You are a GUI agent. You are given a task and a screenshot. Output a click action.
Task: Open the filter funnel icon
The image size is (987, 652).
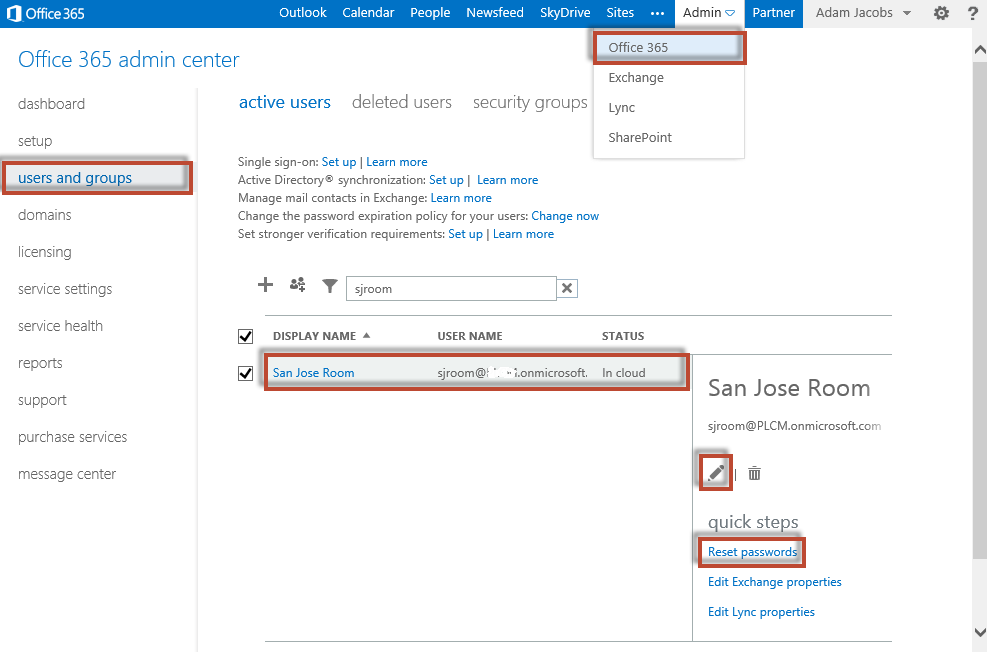coord(330,286)
